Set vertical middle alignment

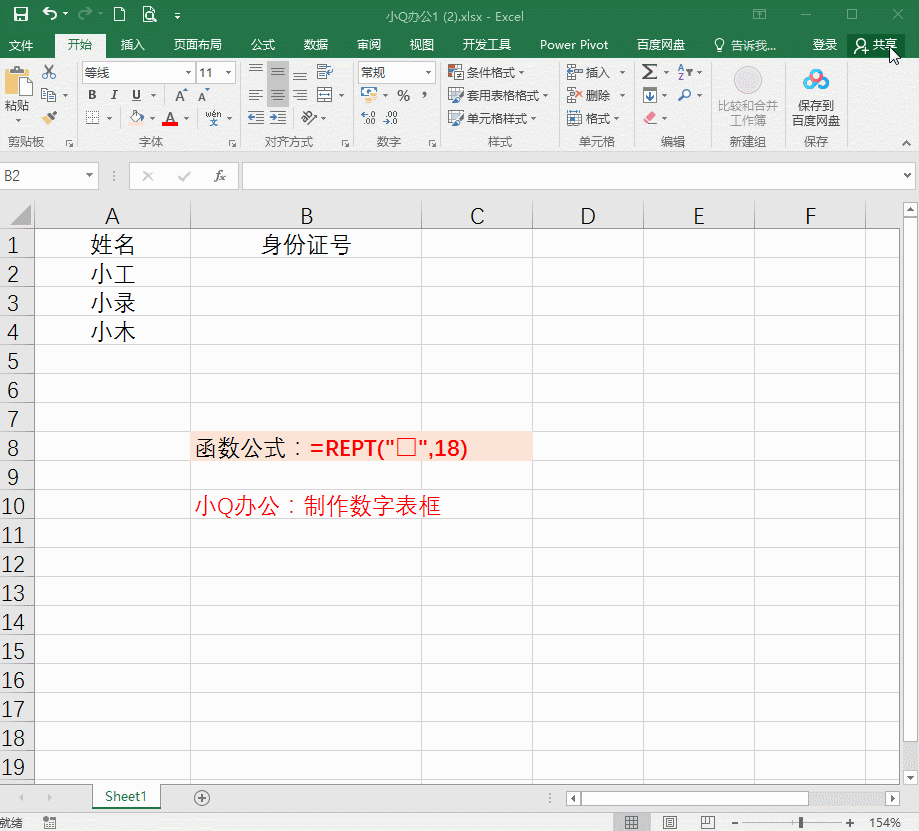point(278,72)
